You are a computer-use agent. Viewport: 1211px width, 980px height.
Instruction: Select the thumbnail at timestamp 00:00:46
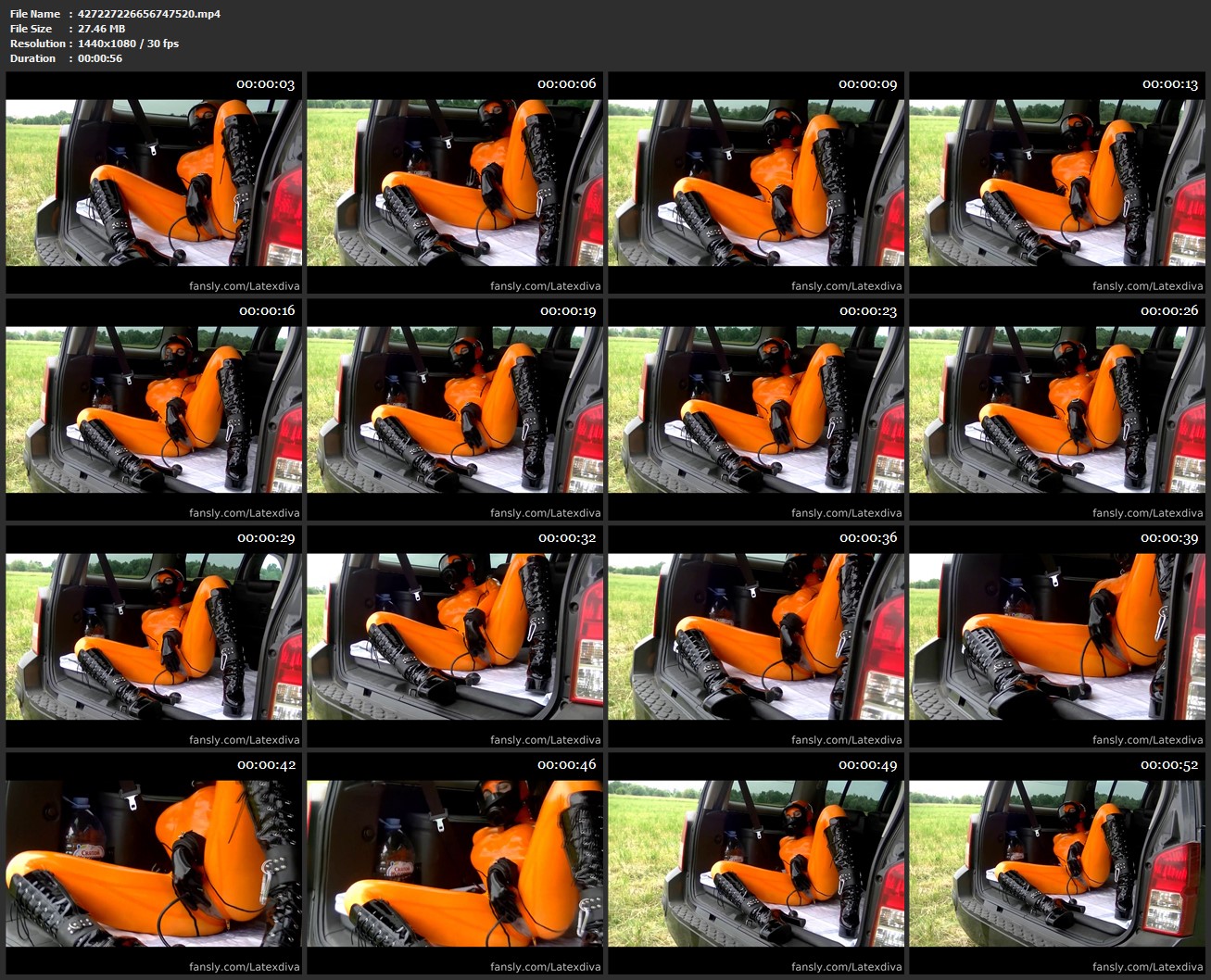click(455, 863)
